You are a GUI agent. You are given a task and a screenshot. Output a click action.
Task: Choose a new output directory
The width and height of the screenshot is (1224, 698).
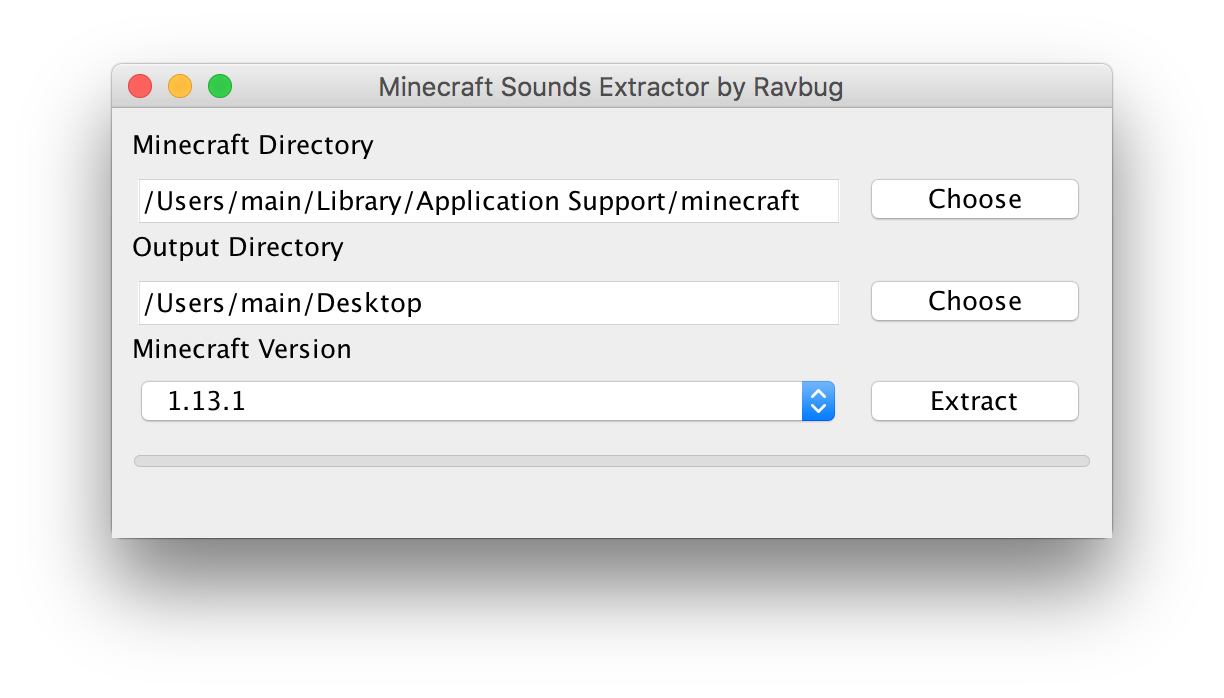pyautogui.click(x=974, y=301)
